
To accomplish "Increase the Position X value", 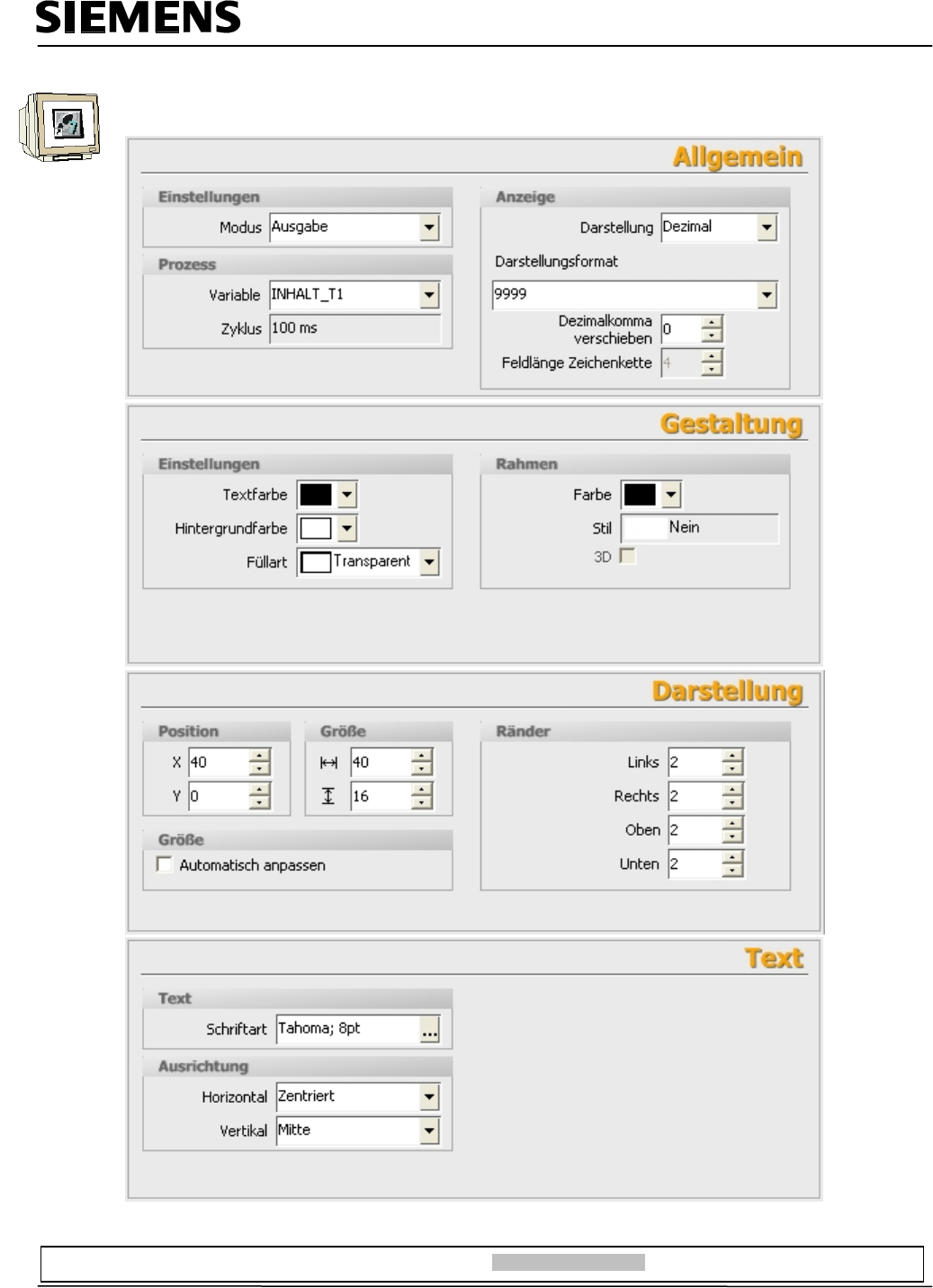I will coord(260,756).
